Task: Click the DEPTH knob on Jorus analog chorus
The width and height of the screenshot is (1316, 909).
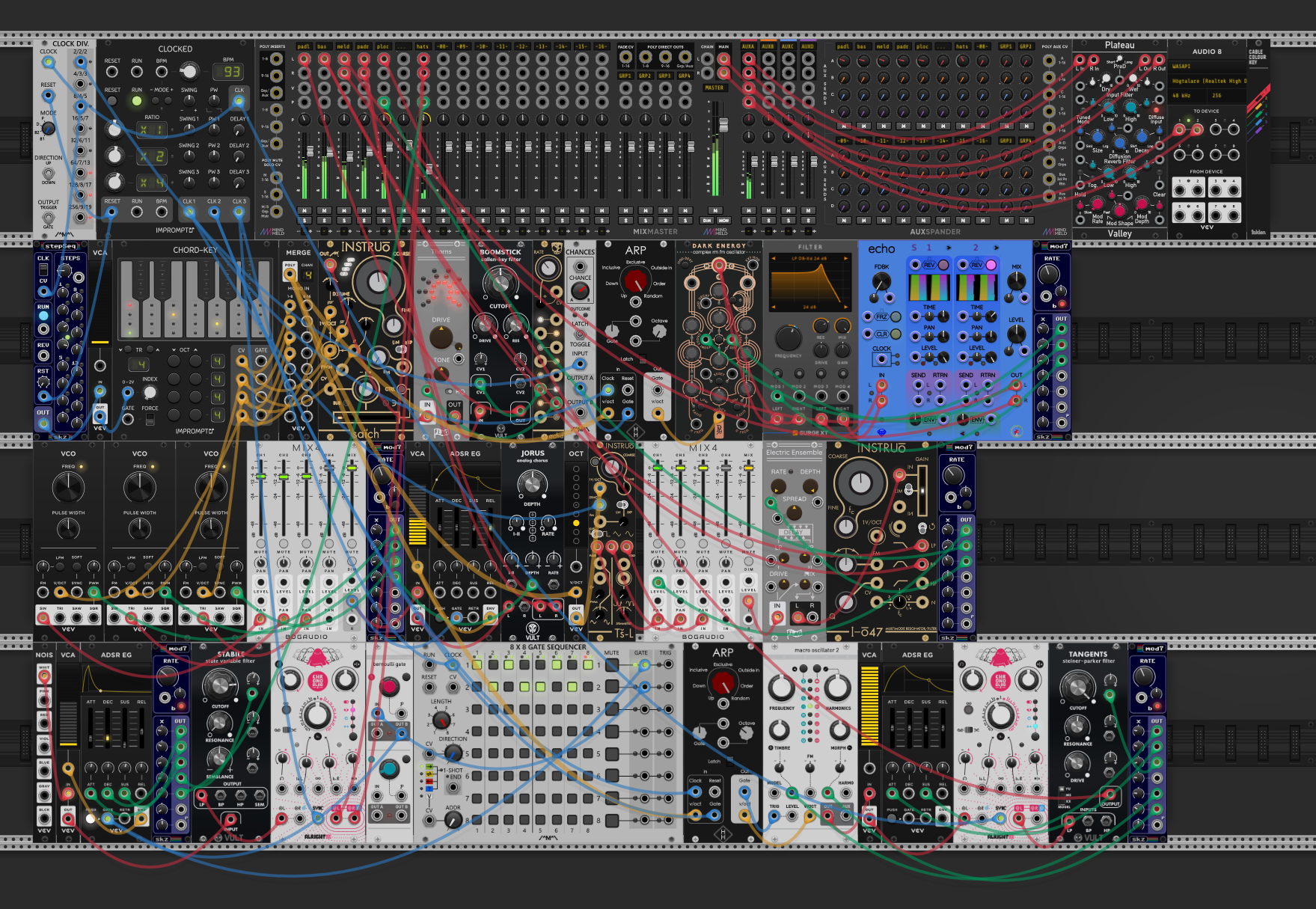Action: tap(531, 484)
